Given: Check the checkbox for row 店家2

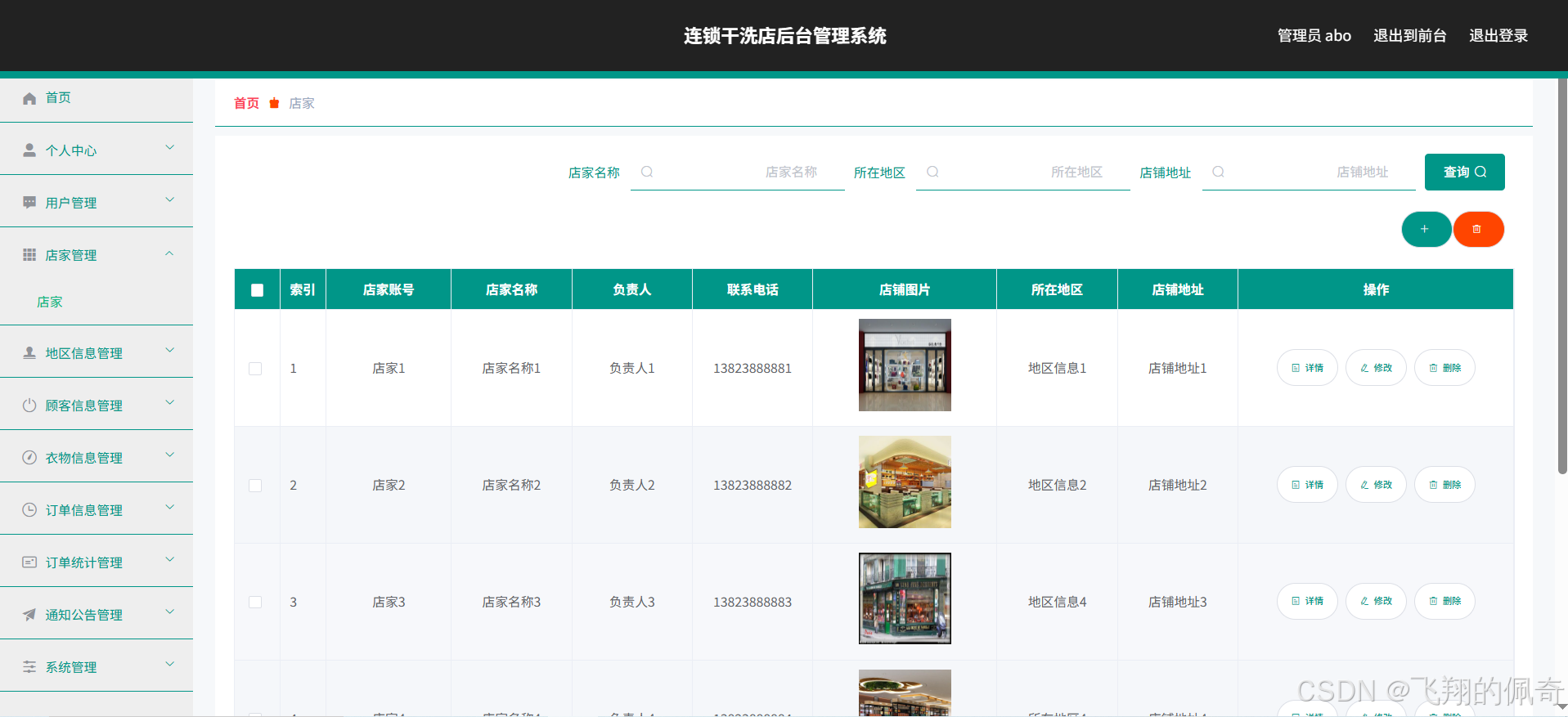Looking at the screenshot, I should 255,486.
